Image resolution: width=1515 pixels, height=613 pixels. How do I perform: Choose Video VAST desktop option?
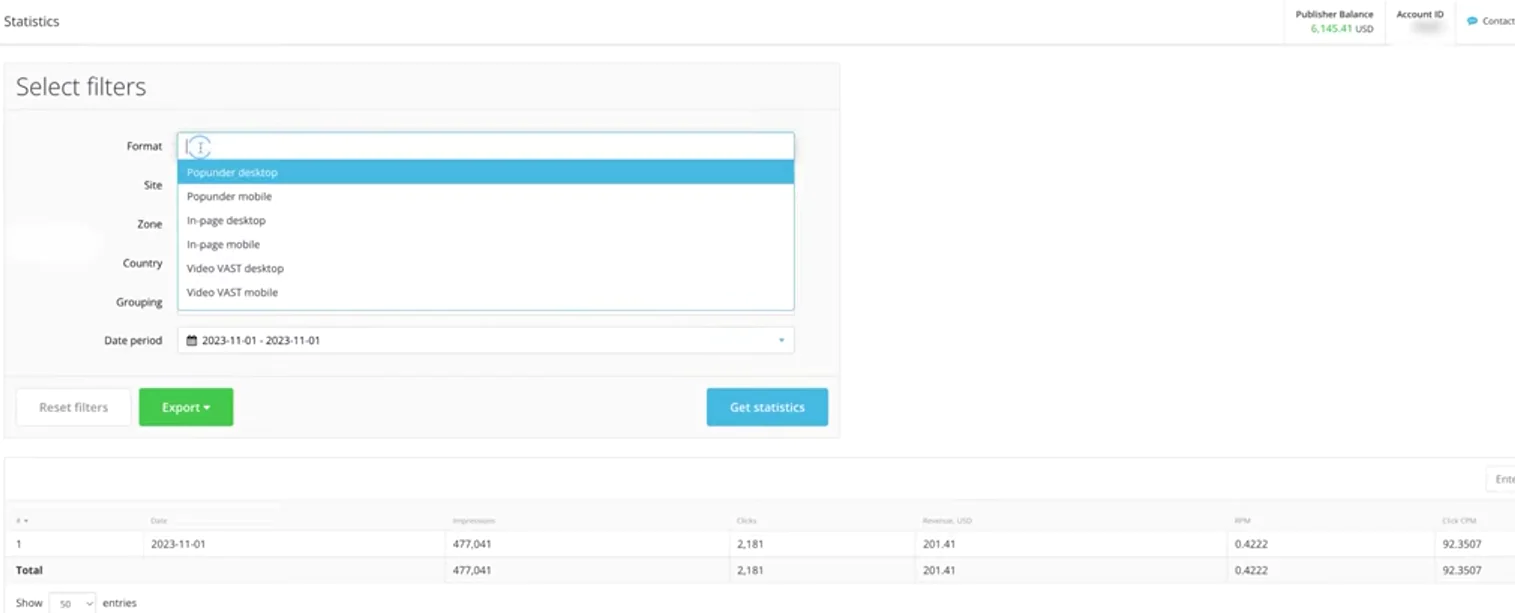pos(235,269)
